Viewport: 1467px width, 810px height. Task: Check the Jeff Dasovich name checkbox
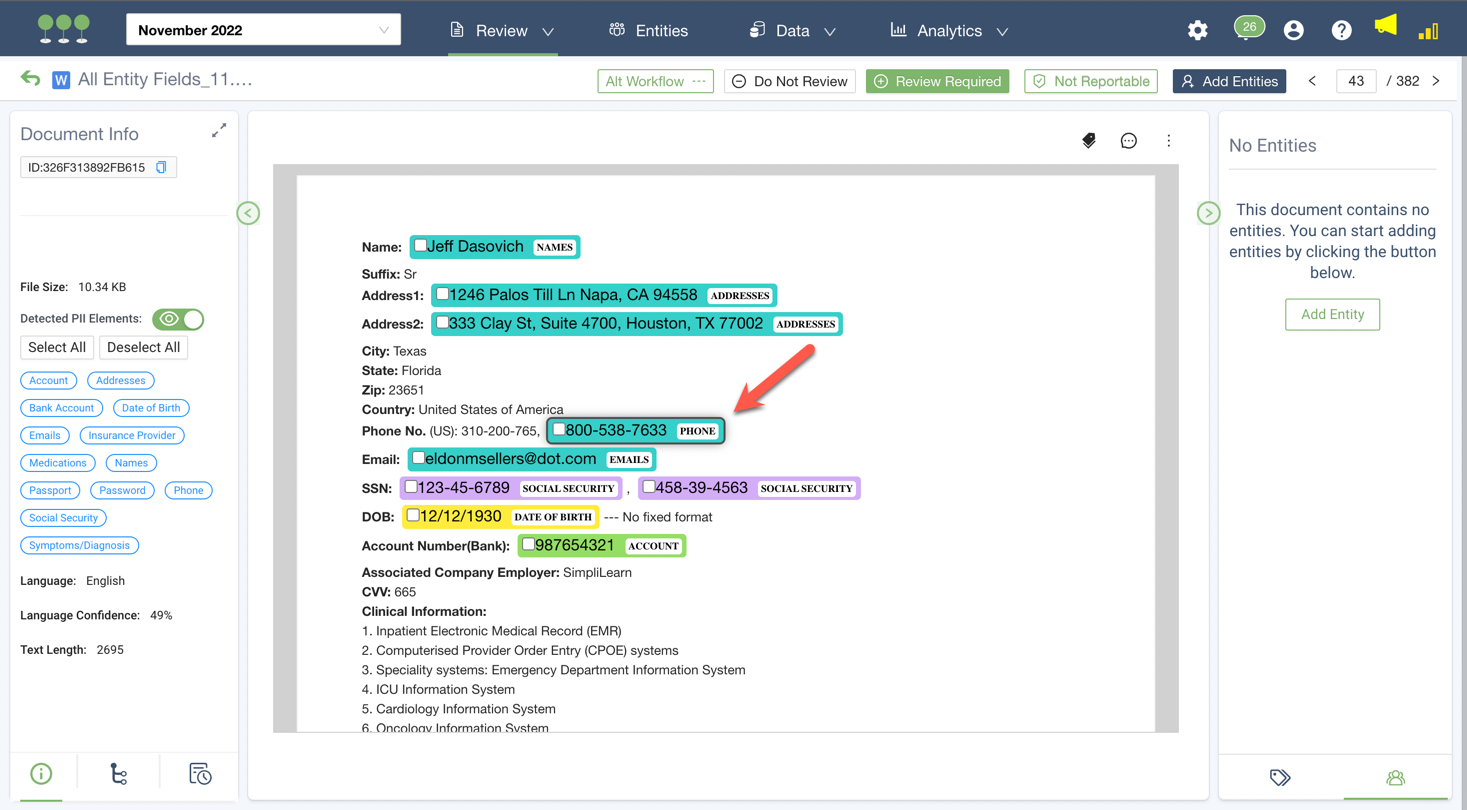tap(421, 246)
